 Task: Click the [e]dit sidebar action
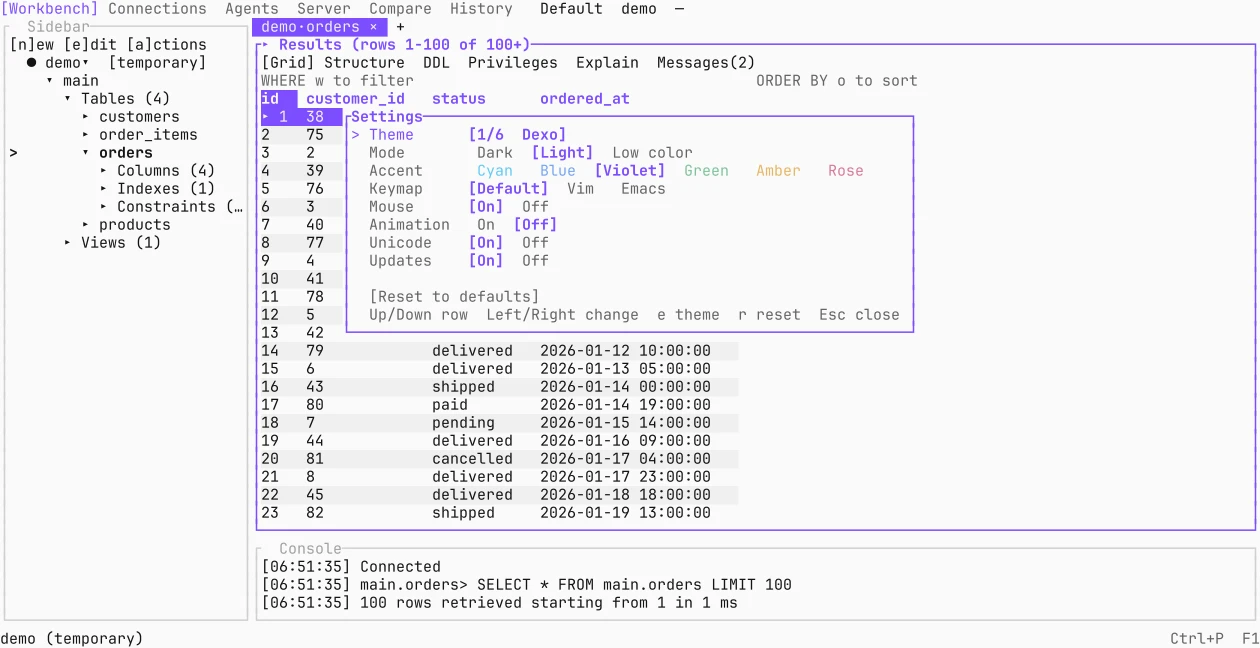point(90,45)
